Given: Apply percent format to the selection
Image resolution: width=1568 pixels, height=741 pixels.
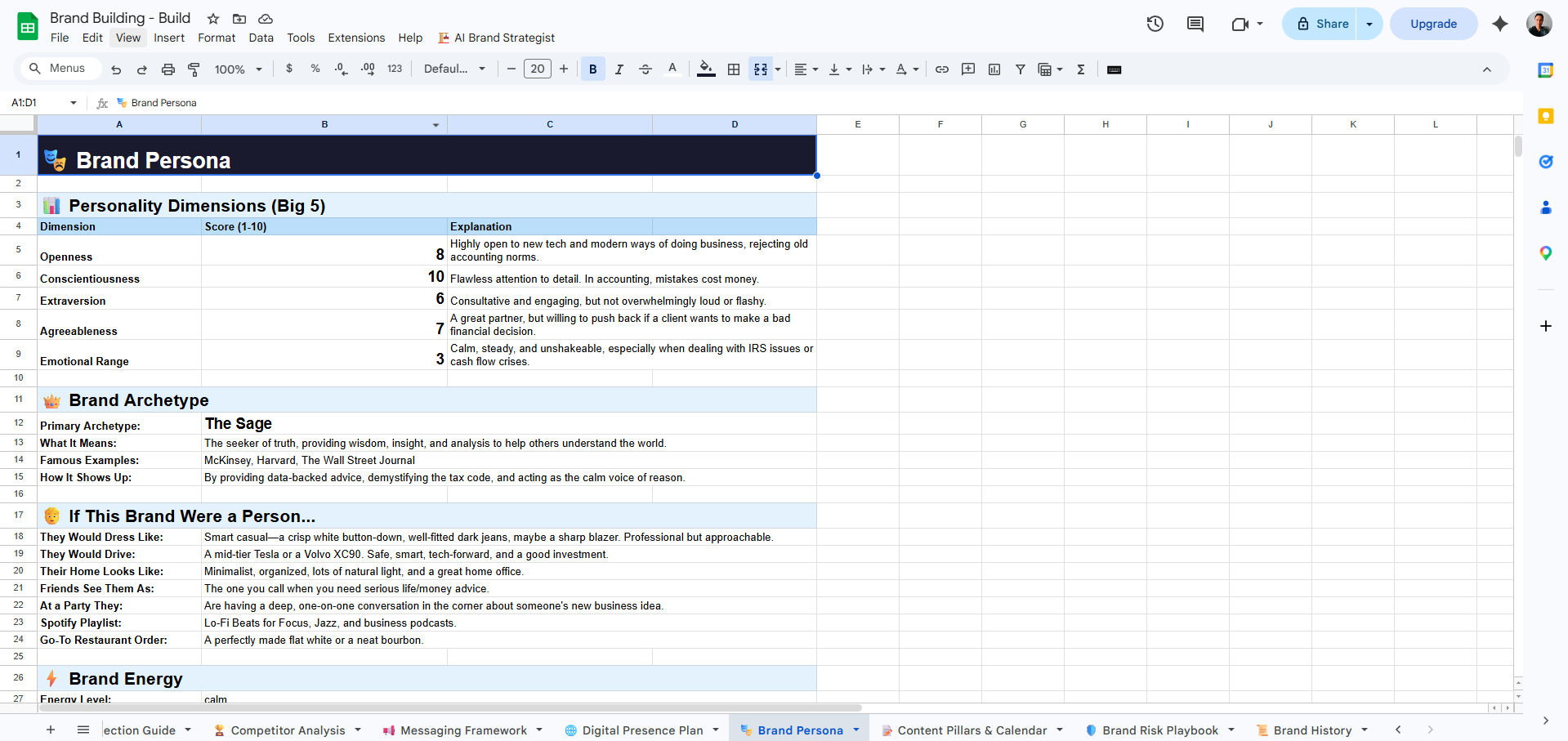Looking at the screenshot, I should pyautogui.click(x=315, y=69).
